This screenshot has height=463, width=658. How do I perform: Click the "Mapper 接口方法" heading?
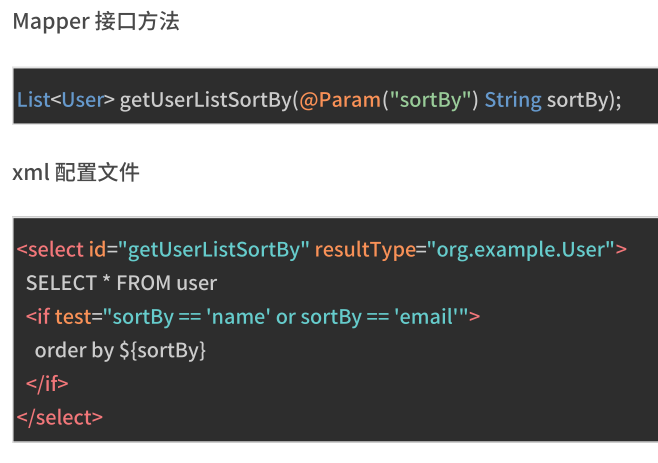96,21
